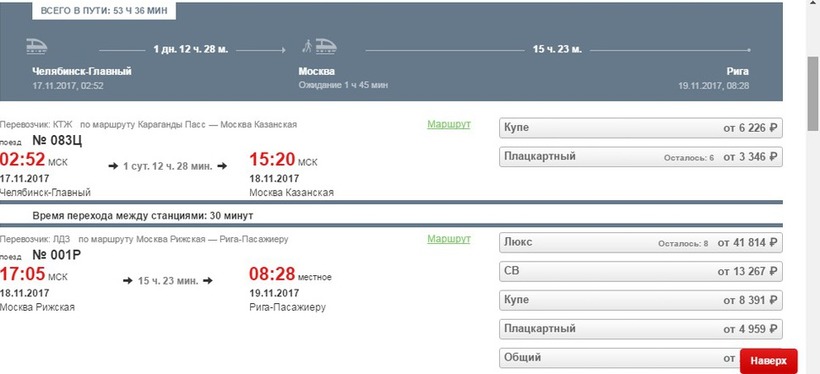Viewport: 820px width, 374px height.
Task: Click departure time 02:52 МСК
Action: [x=34, y=160]
